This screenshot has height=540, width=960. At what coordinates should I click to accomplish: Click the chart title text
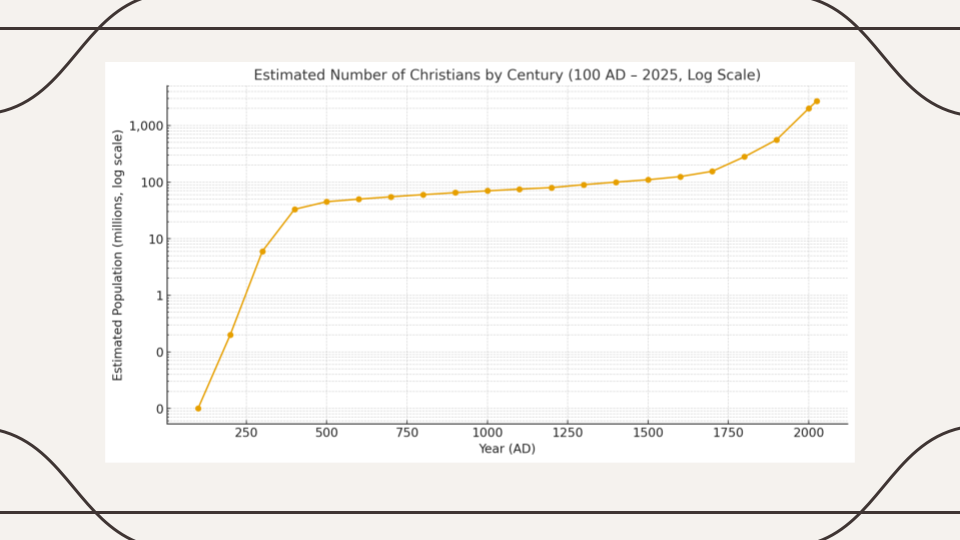click(x=507, y=75)
